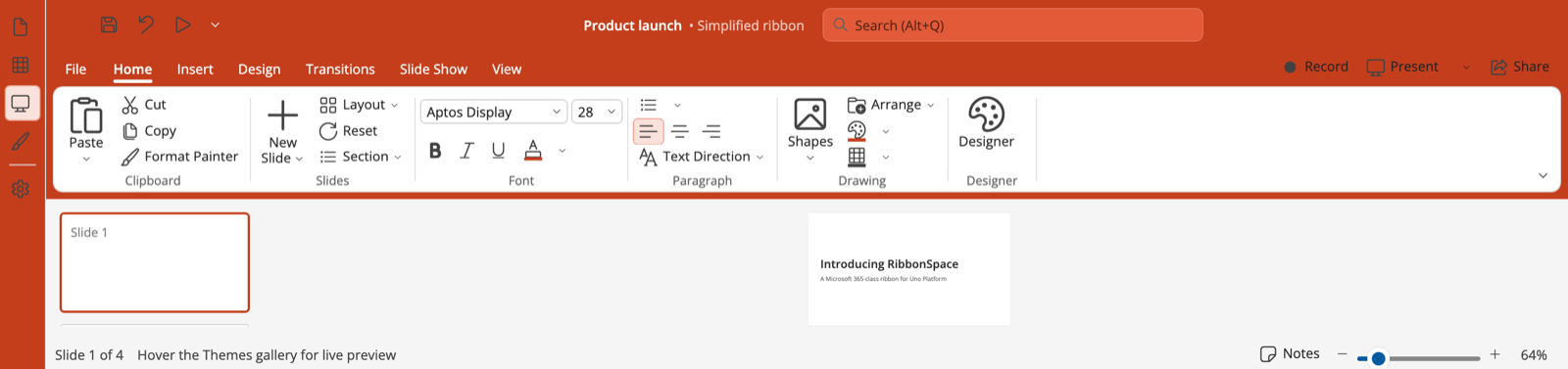This screenshot has width=1568, height=369.
Task: Select the Home tab
Action: (132, 69)
